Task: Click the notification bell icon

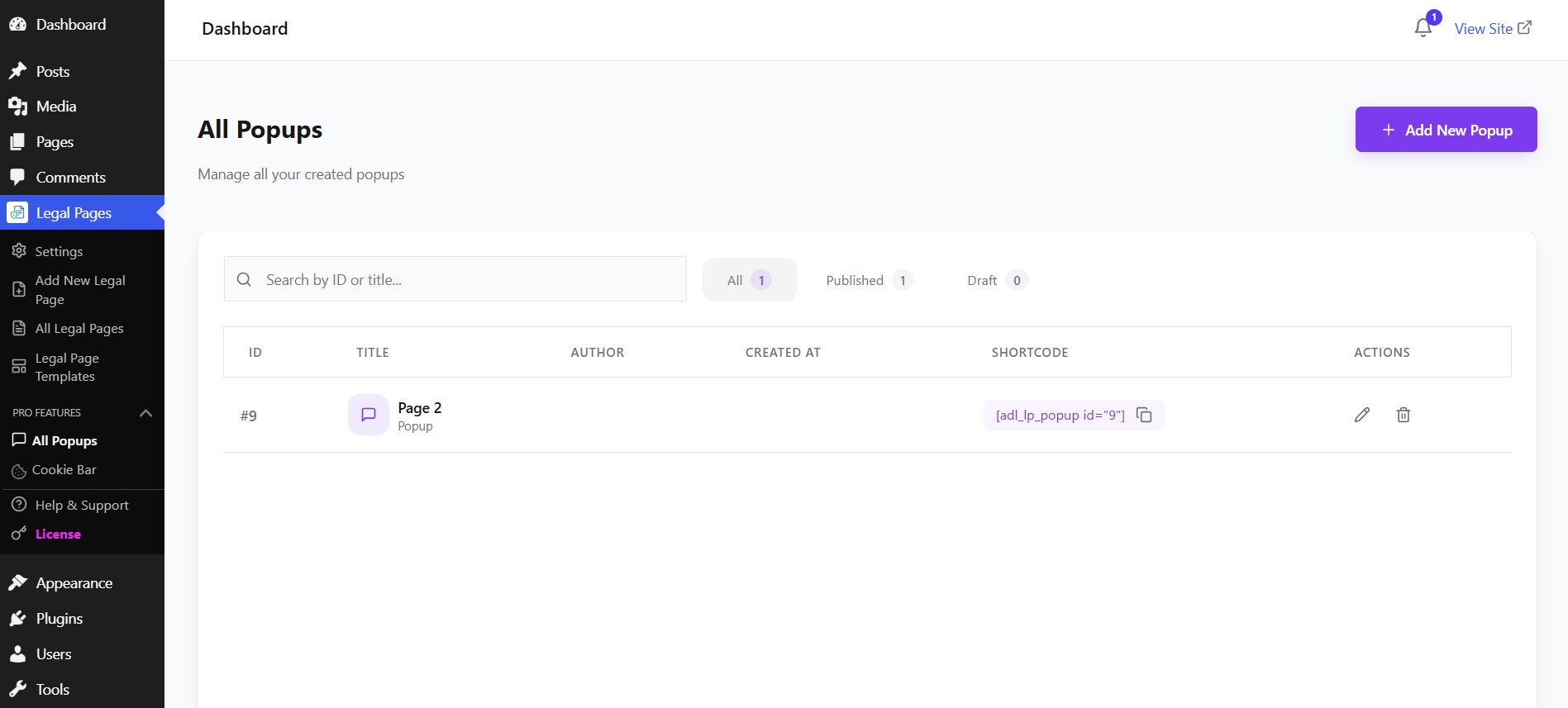Action: (1423, 28)
